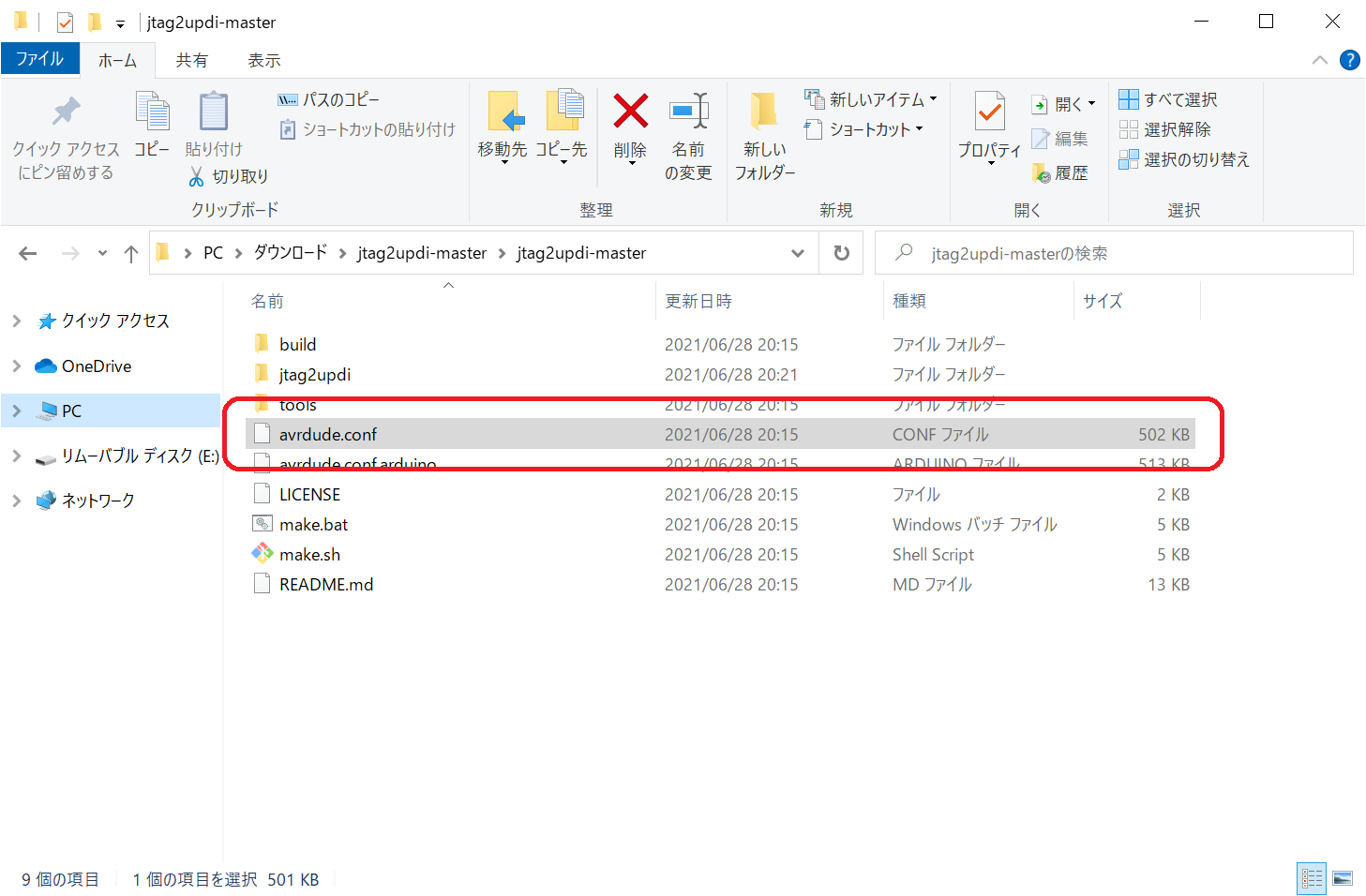Click the Move to (移動先) icon

pos(503,112)
